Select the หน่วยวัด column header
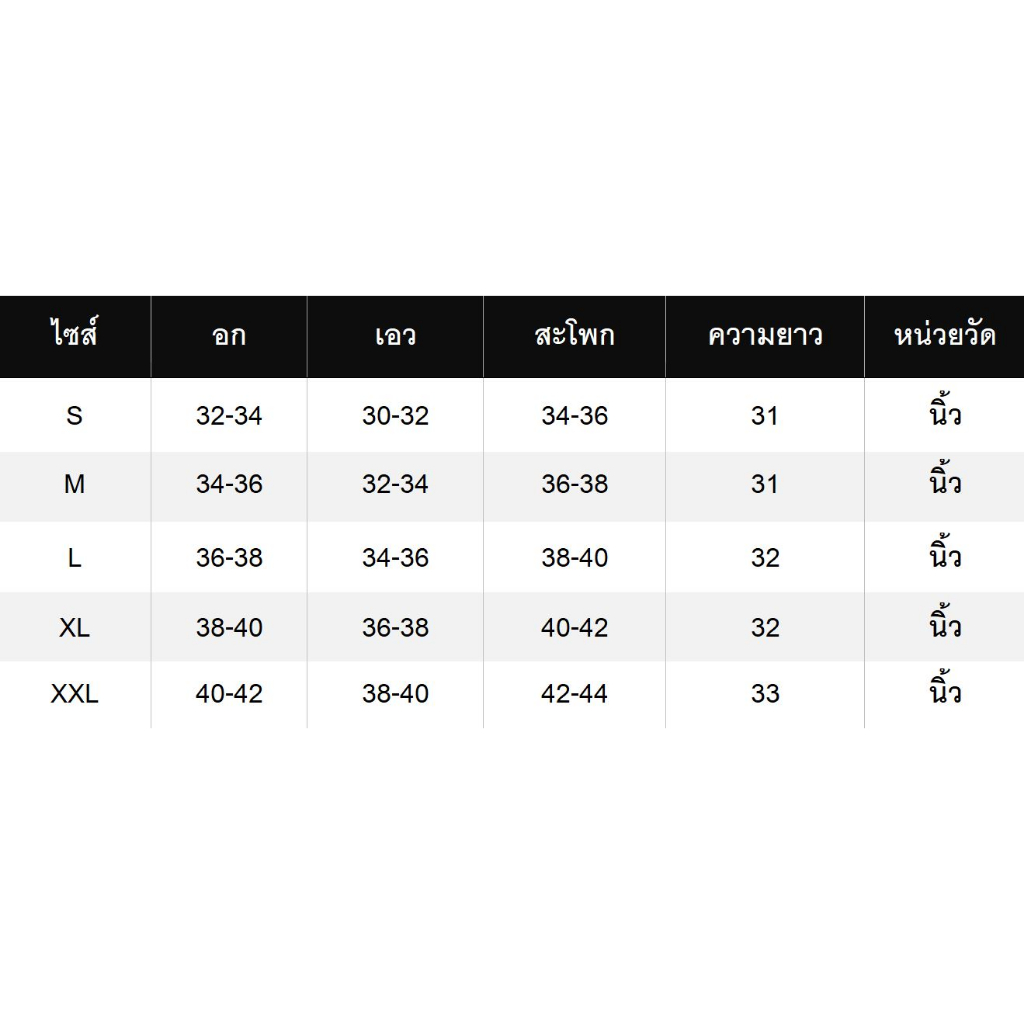 944,334
